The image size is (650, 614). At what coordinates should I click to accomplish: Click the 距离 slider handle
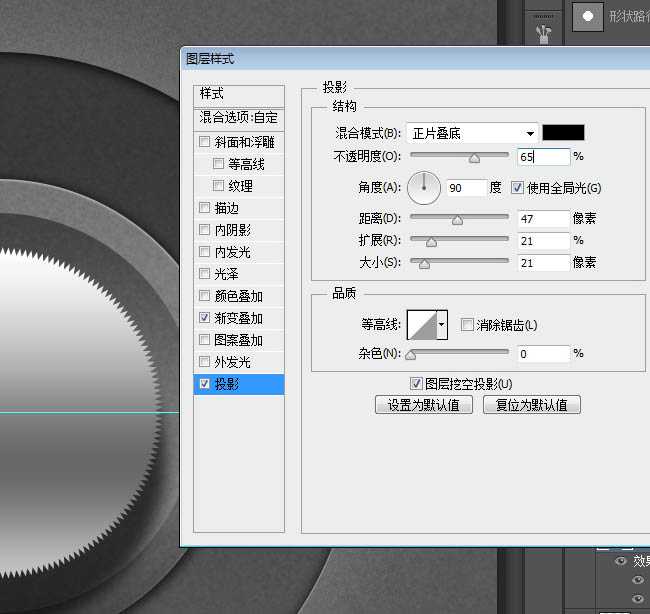tap(457, 221)
